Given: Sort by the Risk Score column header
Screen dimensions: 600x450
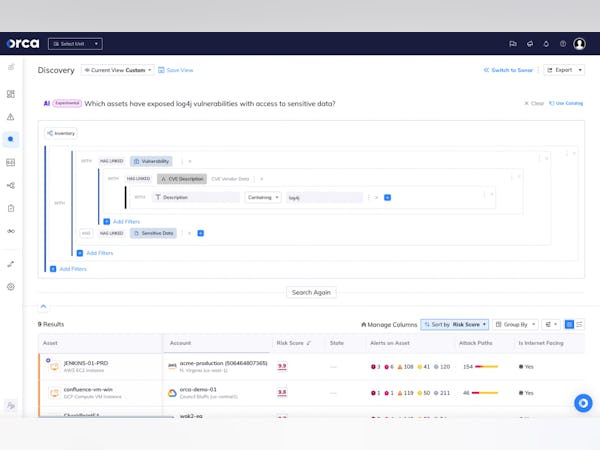Looking at the screenshot, I should (293, 343).
